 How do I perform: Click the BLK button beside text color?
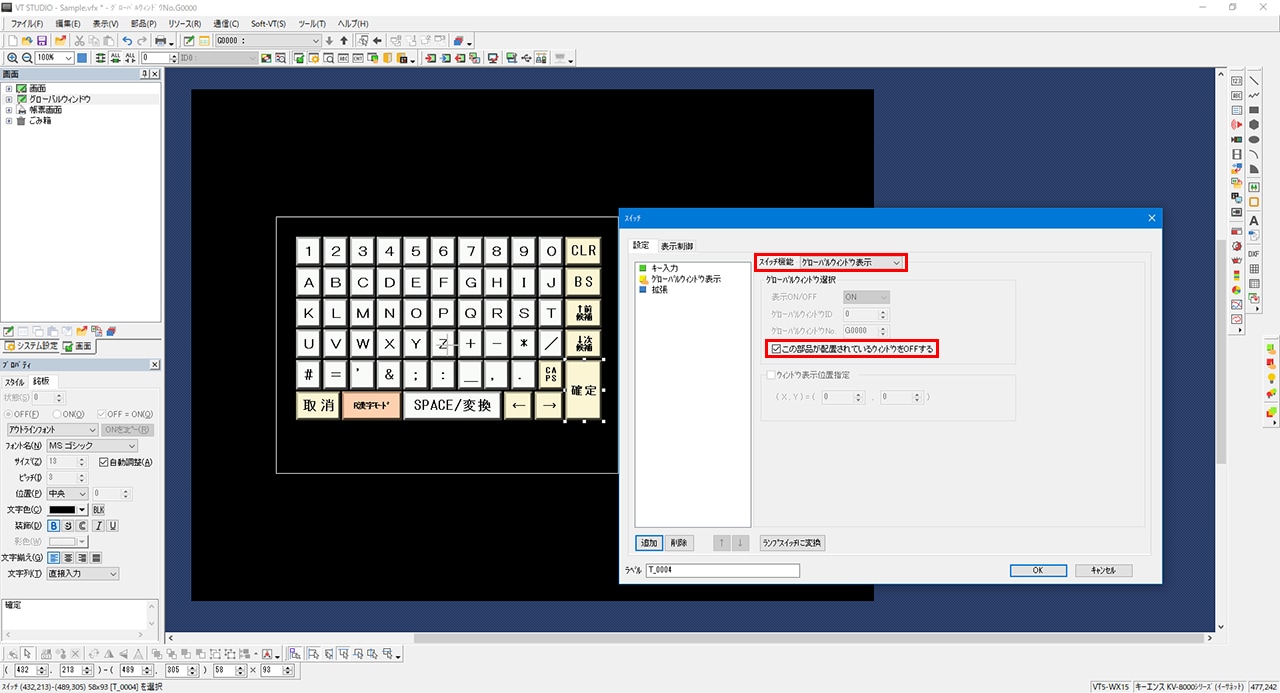click(x=98, y=510)
